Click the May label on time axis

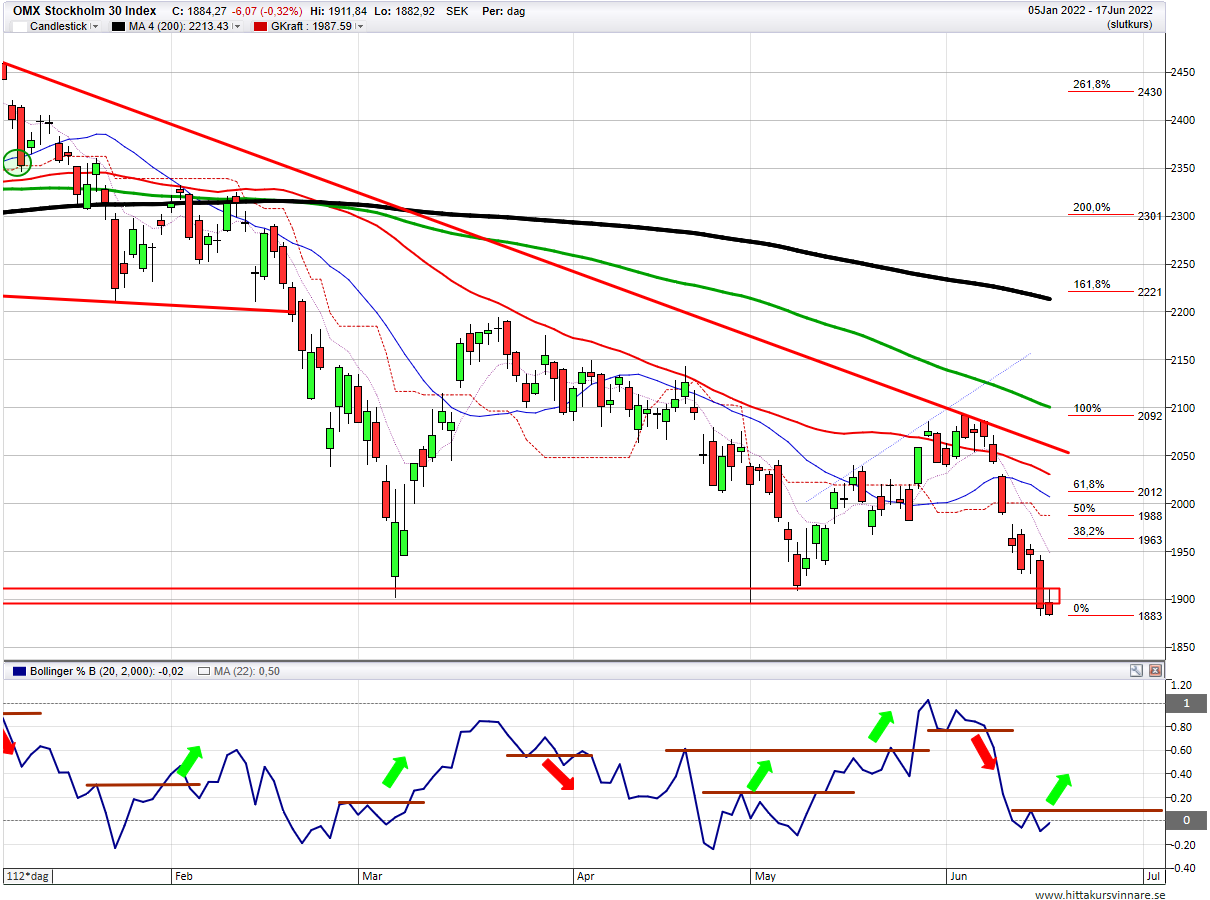point(765,874)
